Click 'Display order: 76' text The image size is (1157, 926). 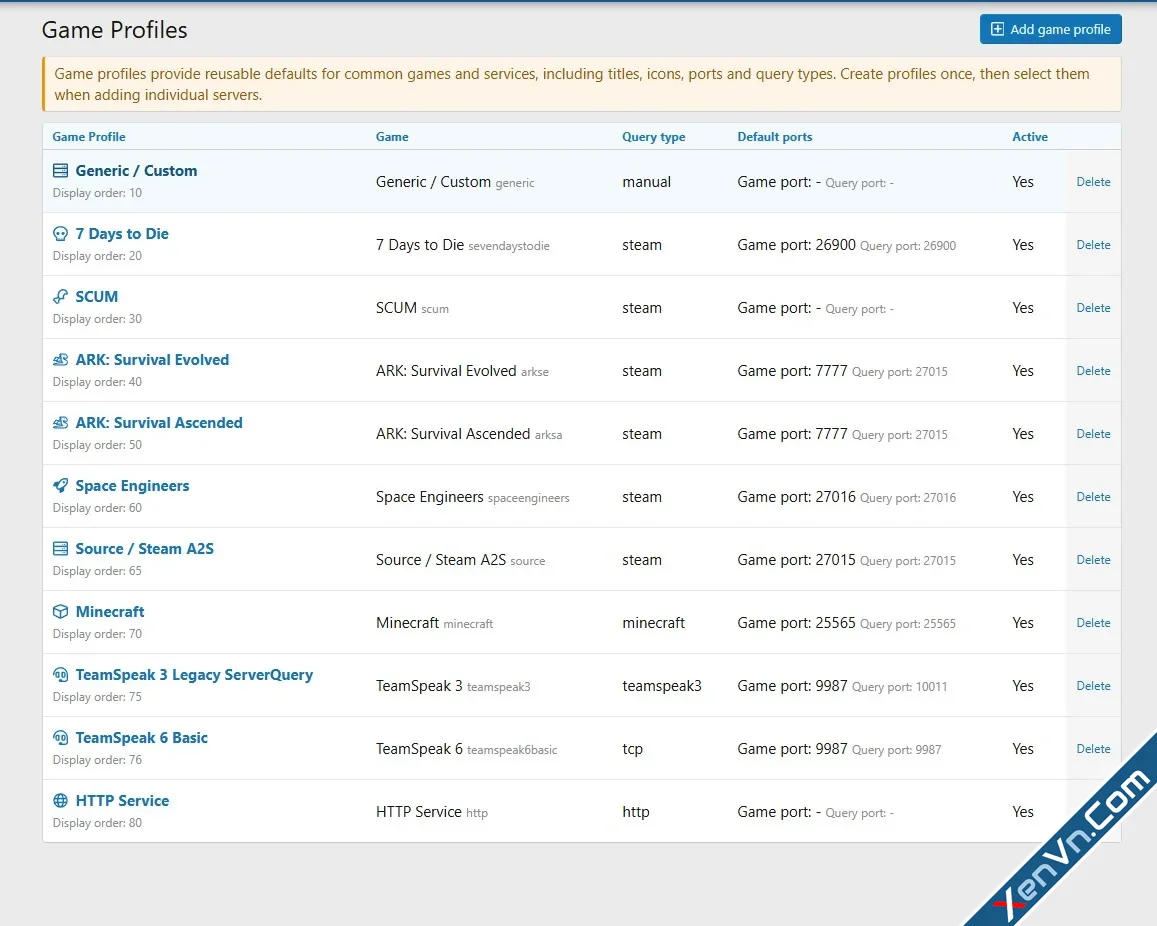click(x=97, y=760)
